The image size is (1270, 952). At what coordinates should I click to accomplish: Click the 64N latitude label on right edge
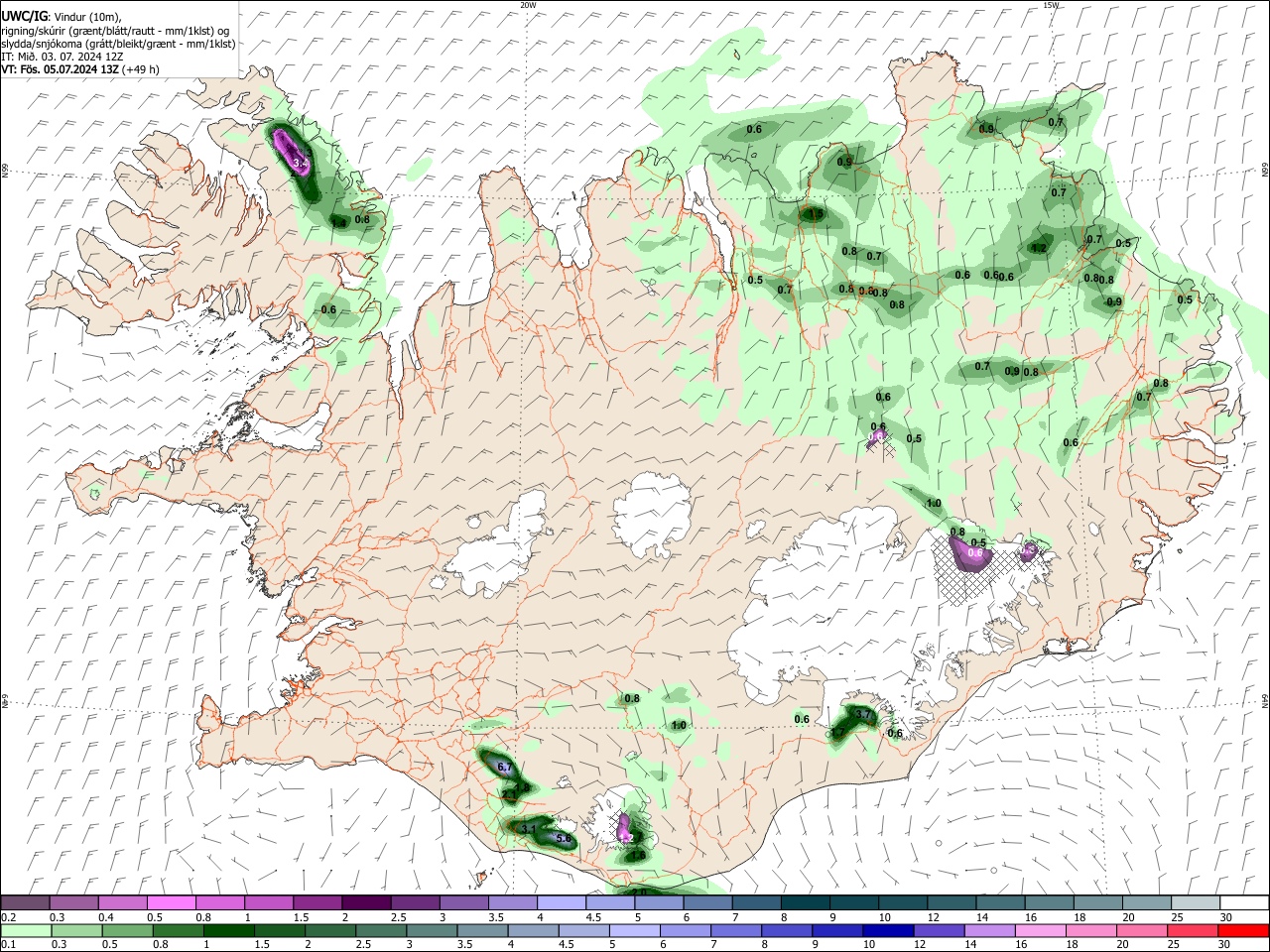coord(1265,700)
